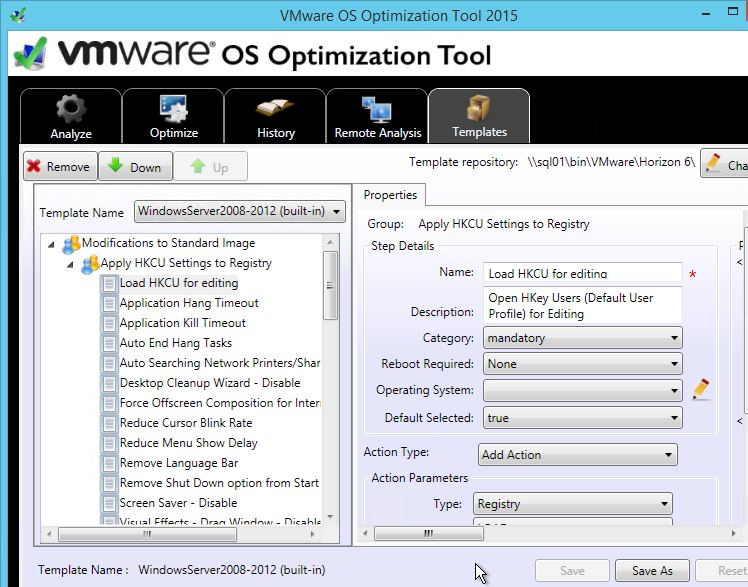This screenshot has height=587, width=748.
Task: Open the Default Selected dropdown
Action: tap(582, 418)
